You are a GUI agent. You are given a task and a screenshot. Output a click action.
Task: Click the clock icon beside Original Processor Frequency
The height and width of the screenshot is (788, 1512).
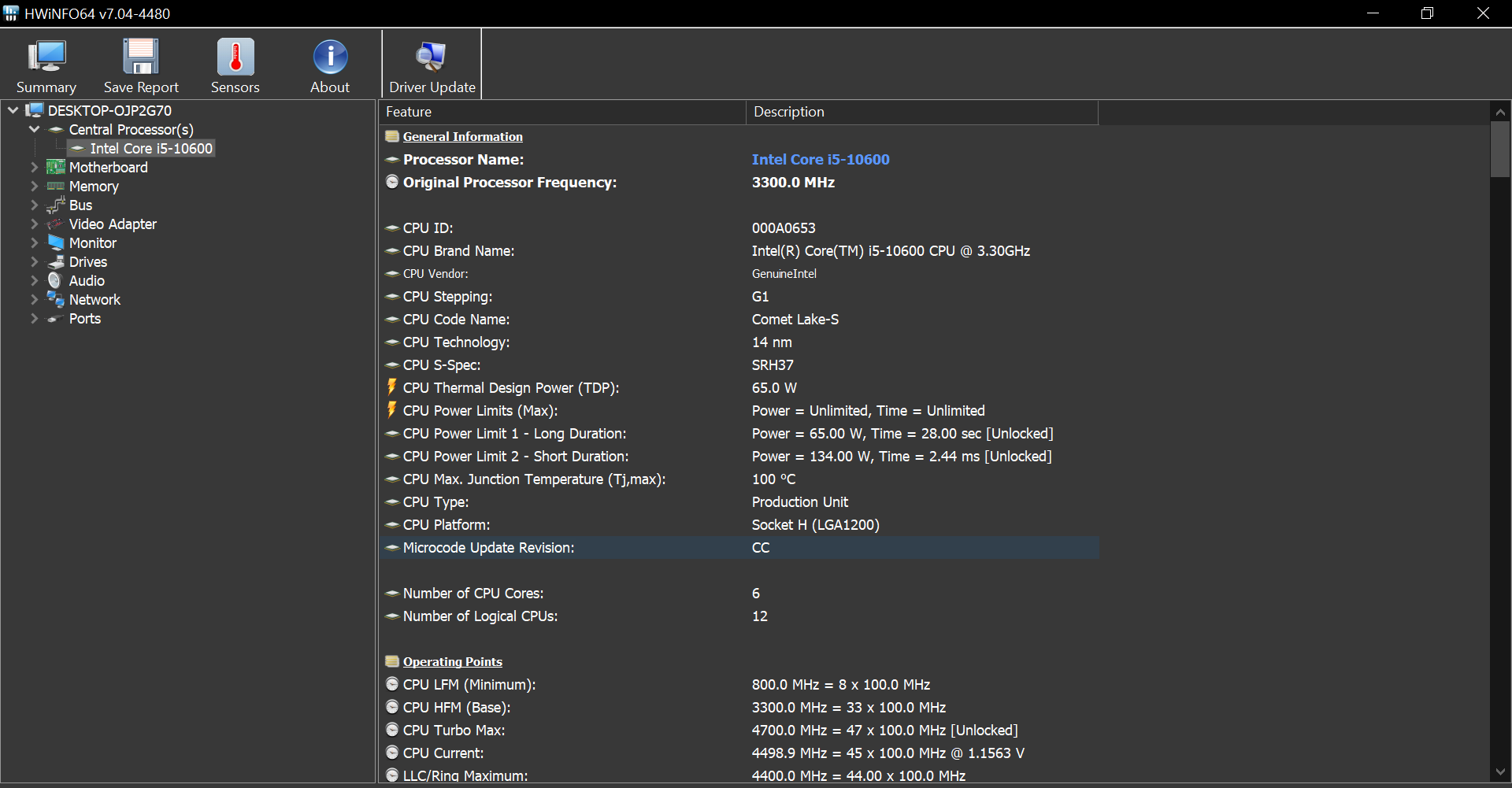click(392, 182)
